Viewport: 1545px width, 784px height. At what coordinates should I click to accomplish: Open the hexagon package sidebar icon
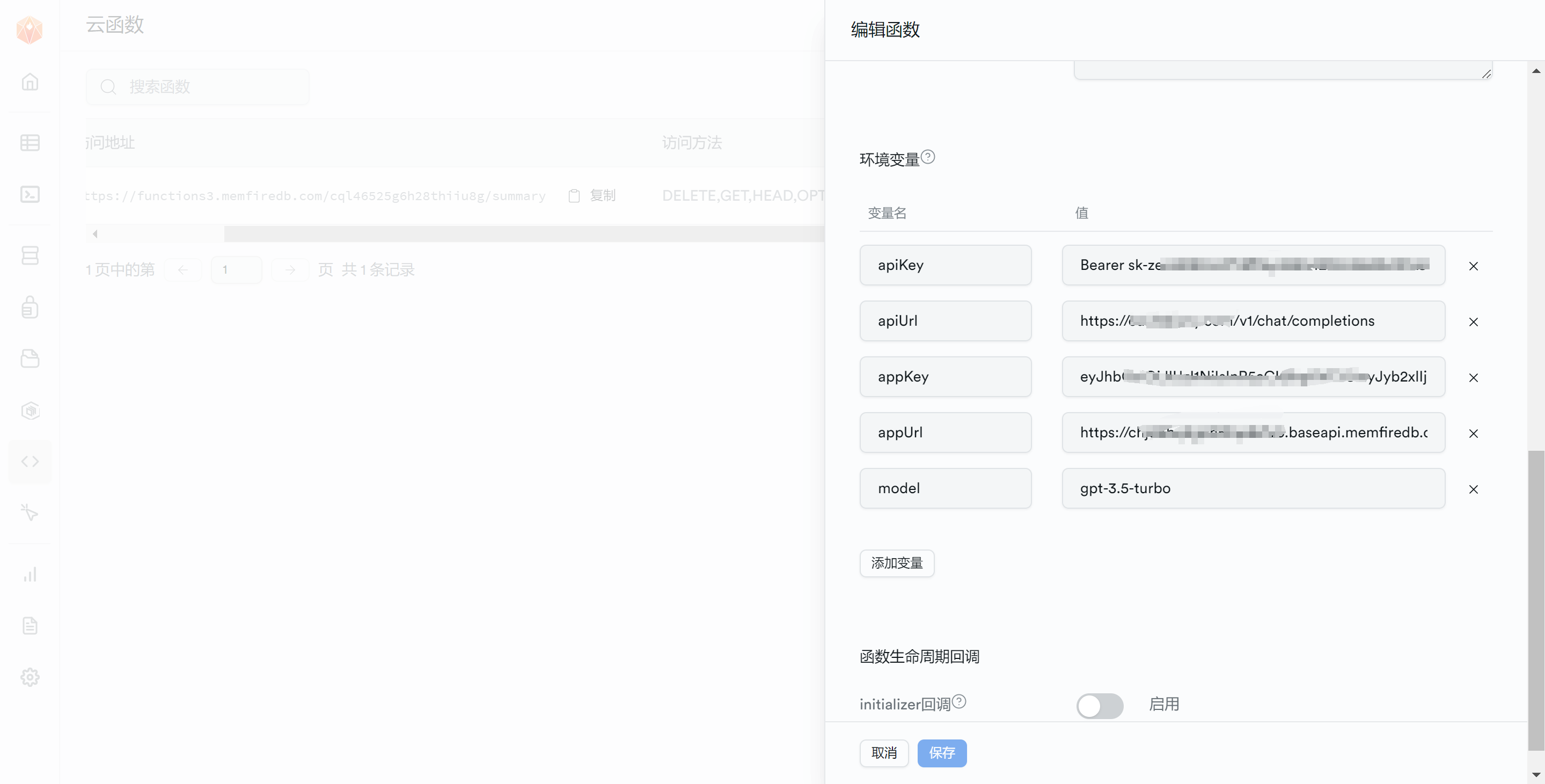[30, 411]
